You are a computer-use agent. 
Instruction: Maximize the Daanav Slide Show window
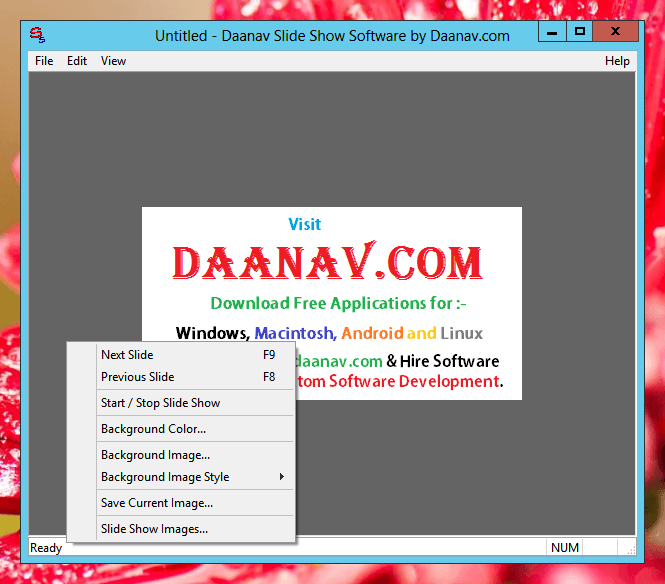tap(579, 32)
